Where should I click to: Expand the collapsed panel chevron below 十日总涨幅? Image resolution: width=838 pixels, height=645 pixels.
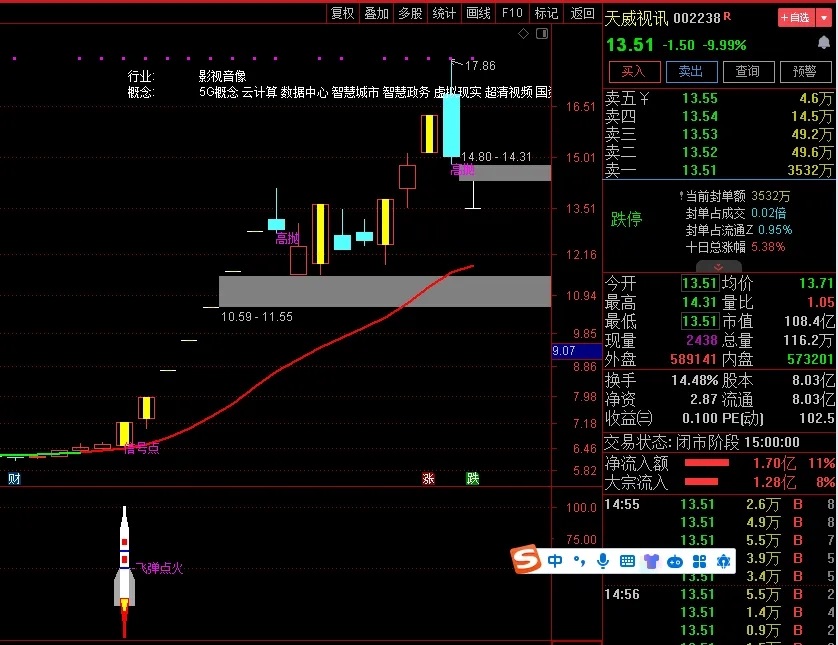click(718, 266)
